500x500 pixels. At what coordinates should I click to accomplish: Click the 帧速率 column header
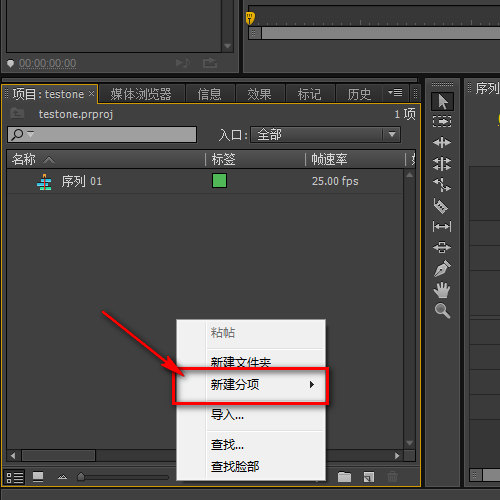pyautogui.click(x=329, y=159)
